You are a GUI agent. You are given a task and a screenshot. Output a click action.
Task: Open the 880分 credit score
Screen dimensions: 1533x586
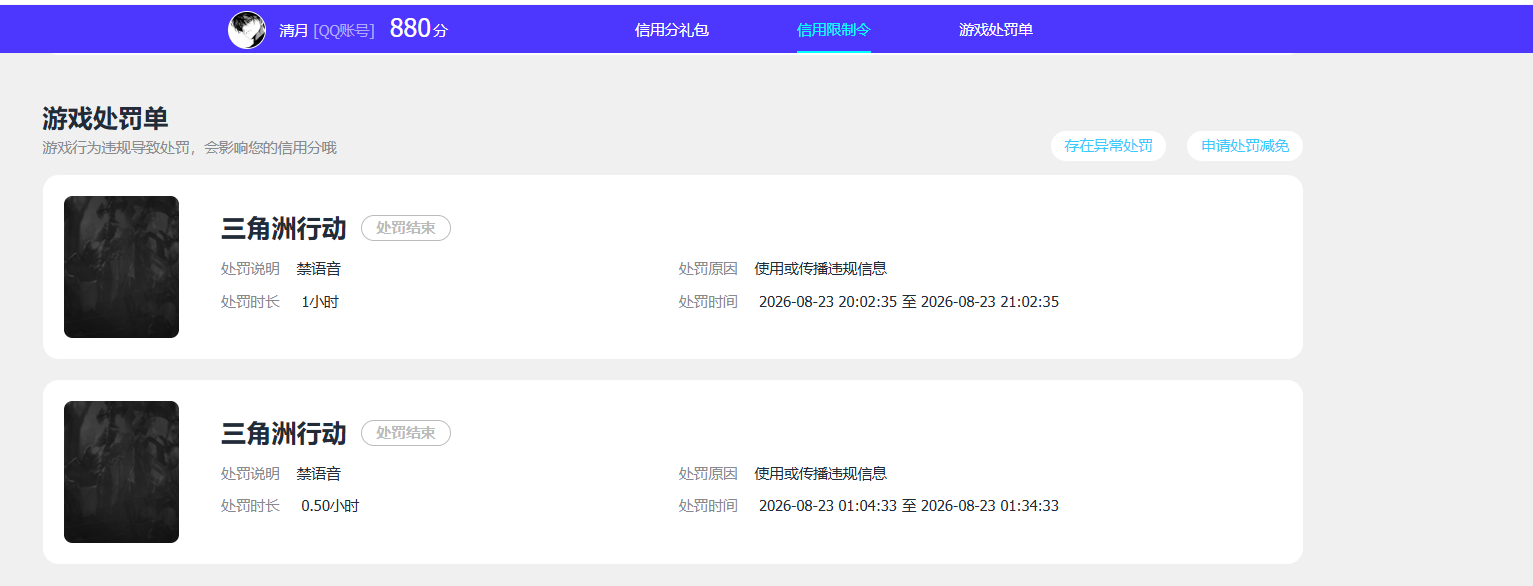click(x=419, y=29)
